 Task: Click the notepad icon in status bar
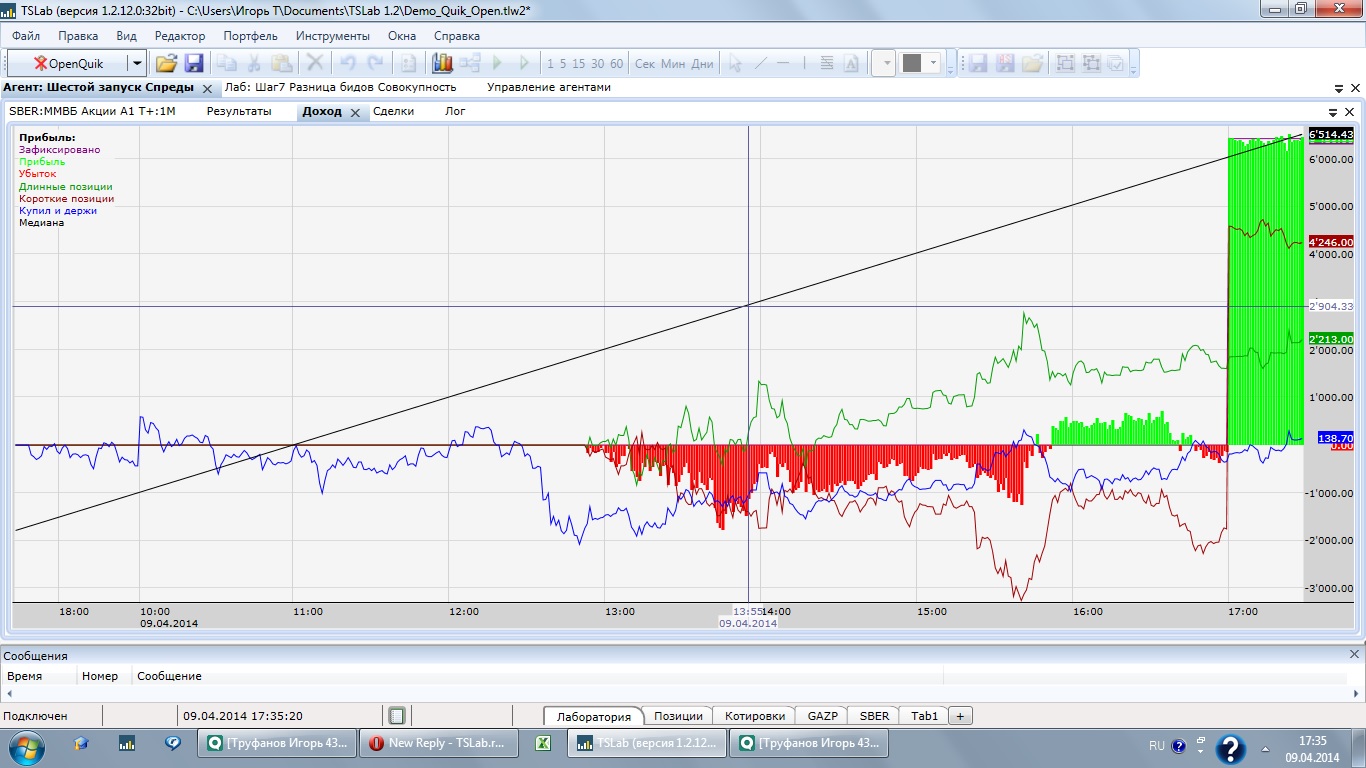click(x=397, y=716)
